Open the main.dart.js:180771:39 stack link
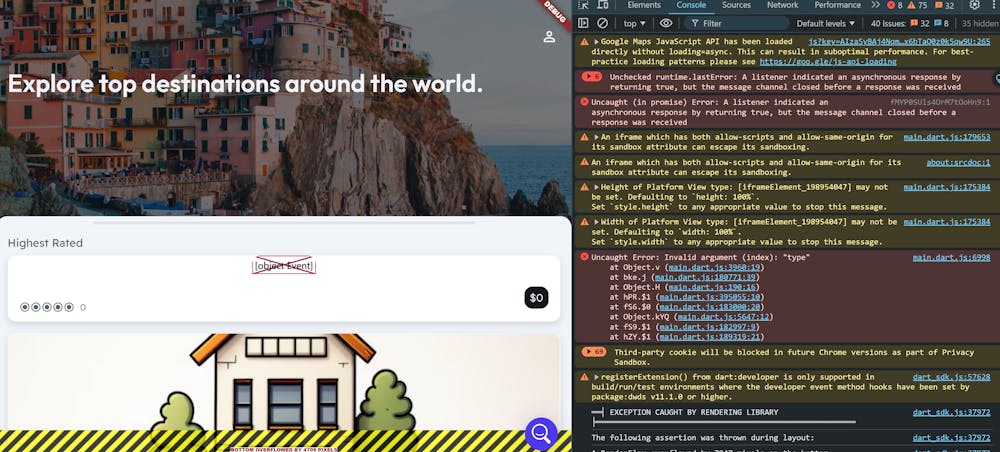The height and width of the screenshot is (452, 1000). (705, 277)
